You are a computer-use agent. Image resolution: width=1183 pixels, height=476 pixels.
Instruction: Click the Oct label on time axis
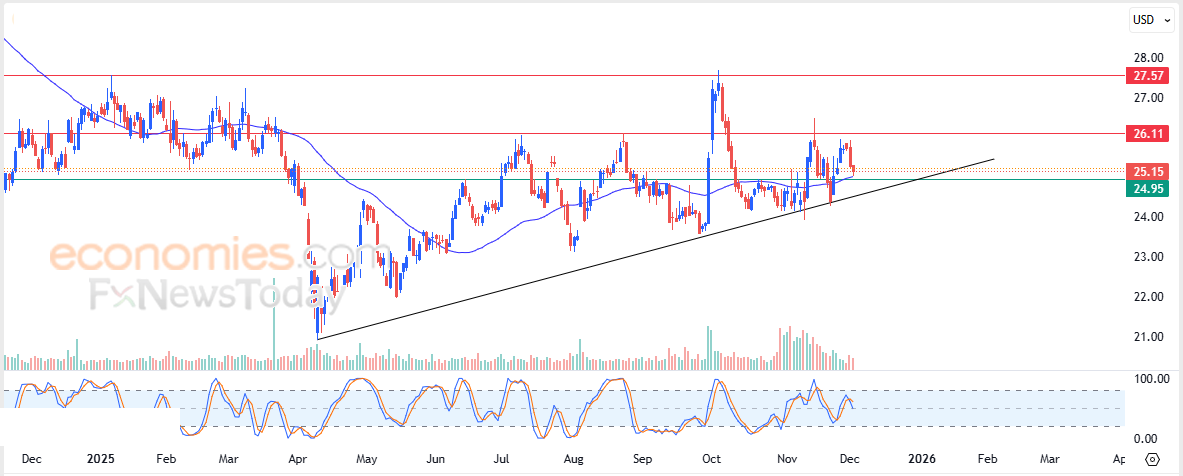tap(710, 459)
